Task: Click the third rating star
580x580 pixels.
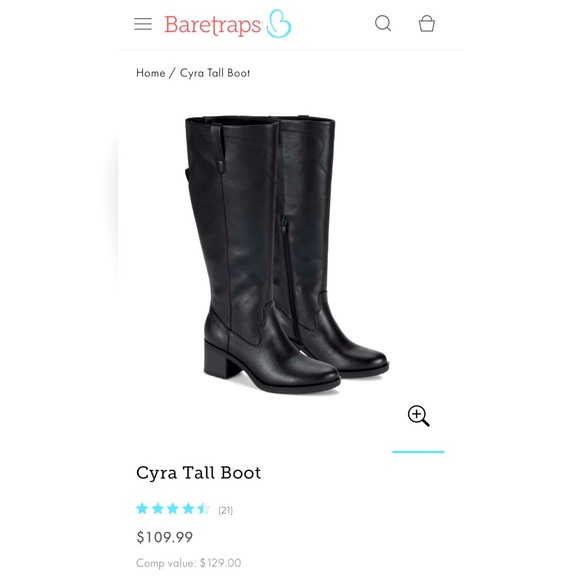Action: (x=173, y=509)
